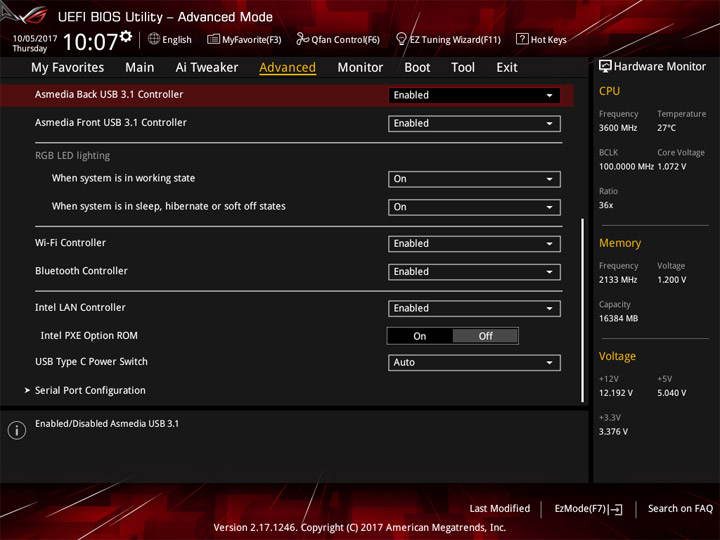The height and width of the screenshot is (540, 720).
Task: Select USB Type C Power Switch label
Action: pyautogui.click(x=91, y=362)
